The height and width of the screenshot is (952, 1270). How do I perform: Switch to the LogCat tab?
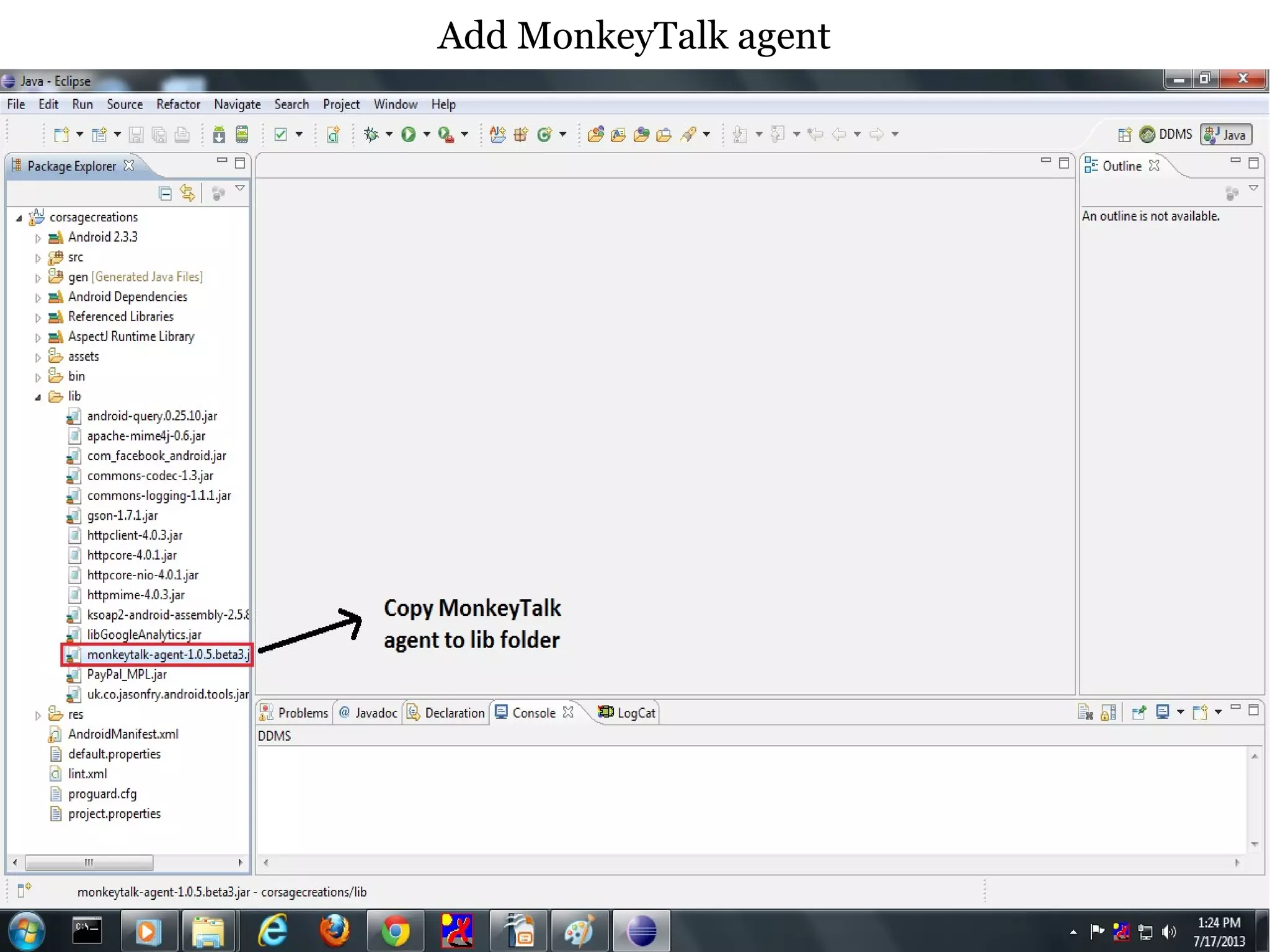(x=626, y=713)
